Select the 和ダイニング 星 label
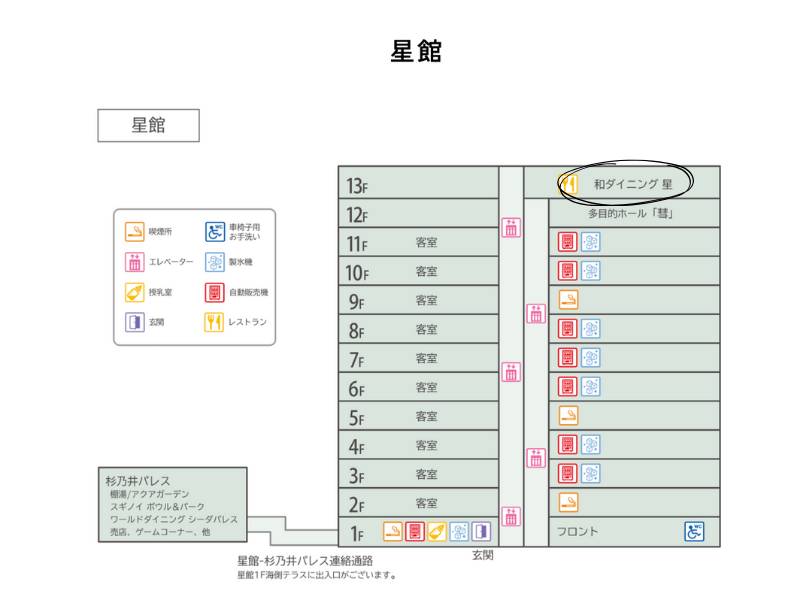Screen dimensions: 800x600 tap(632, 184)
